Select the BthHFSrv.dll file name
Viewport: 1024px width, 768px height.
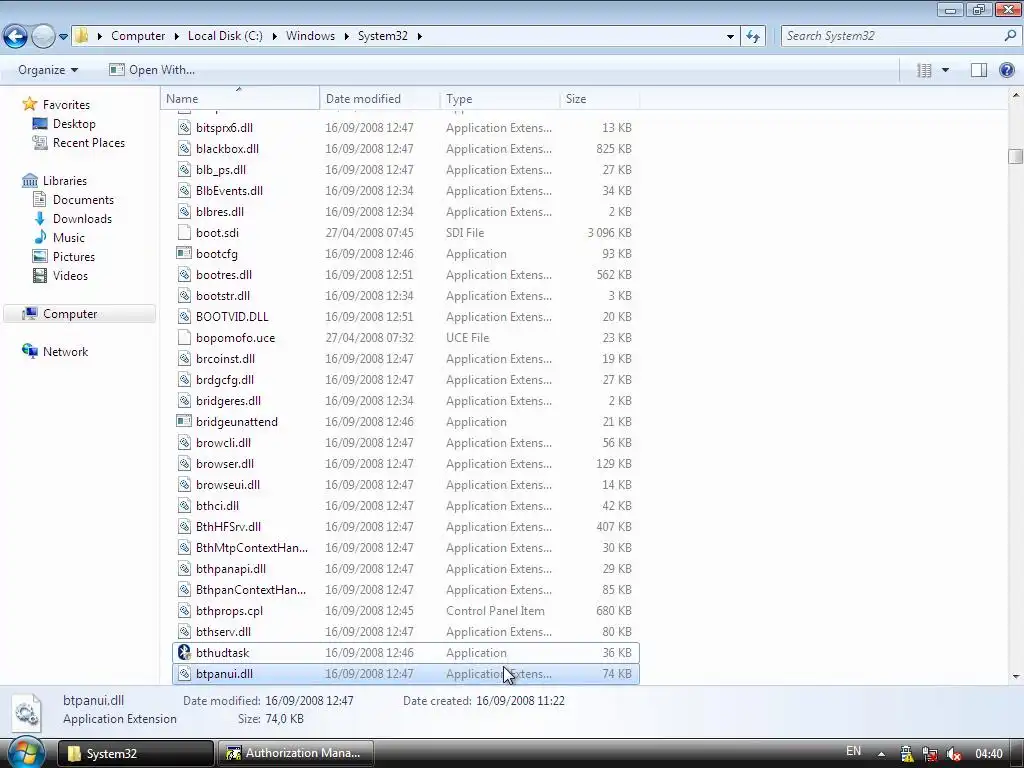tap(228, 526)
